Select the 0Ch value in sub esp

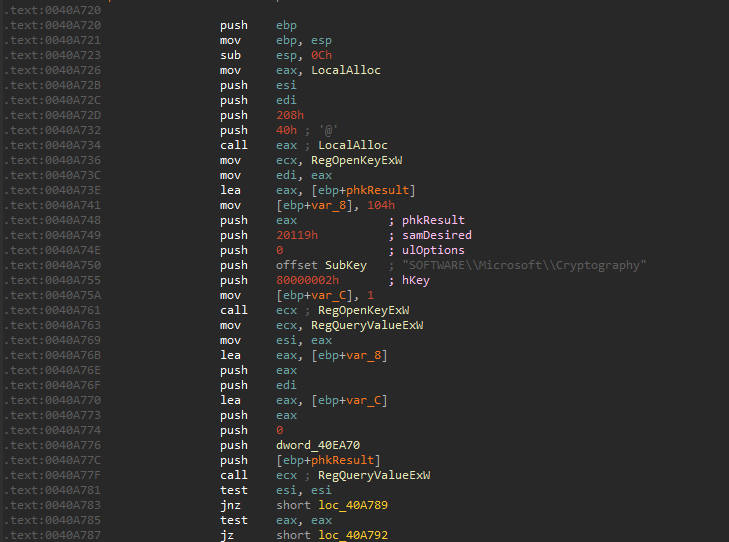321,55
